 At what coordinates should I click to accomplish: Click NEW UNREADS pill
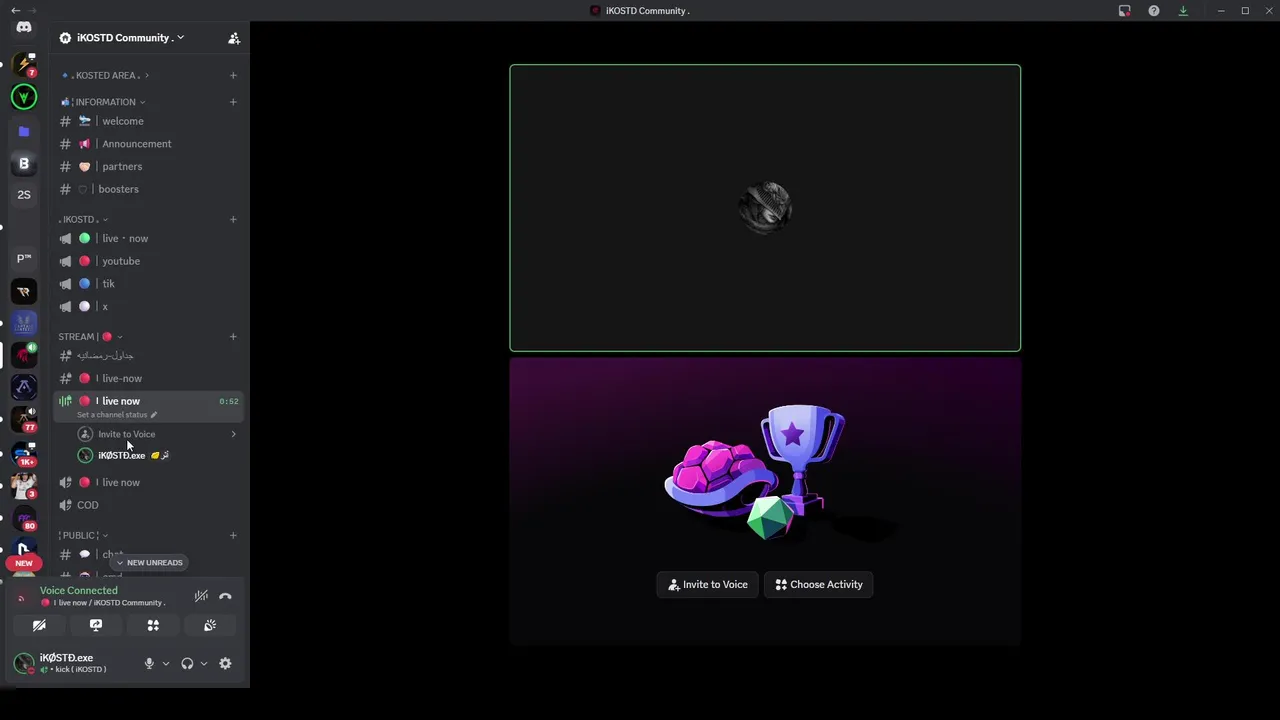pos(149,563)
